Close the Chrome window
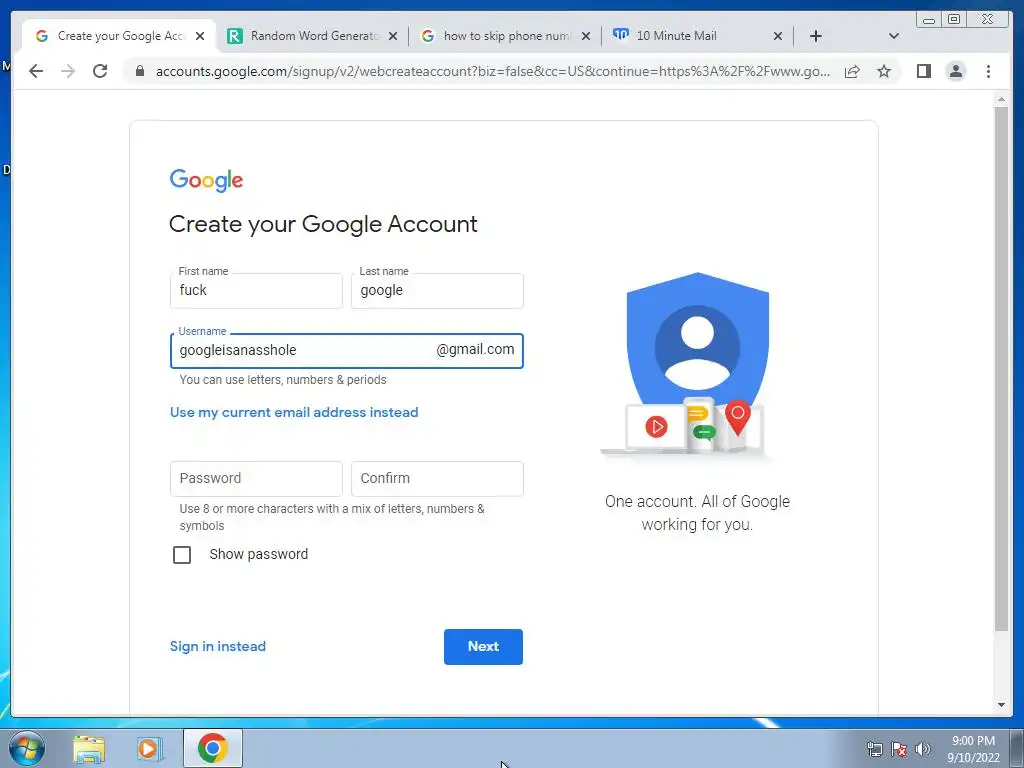1024x768 pixels. click(988, 20)
